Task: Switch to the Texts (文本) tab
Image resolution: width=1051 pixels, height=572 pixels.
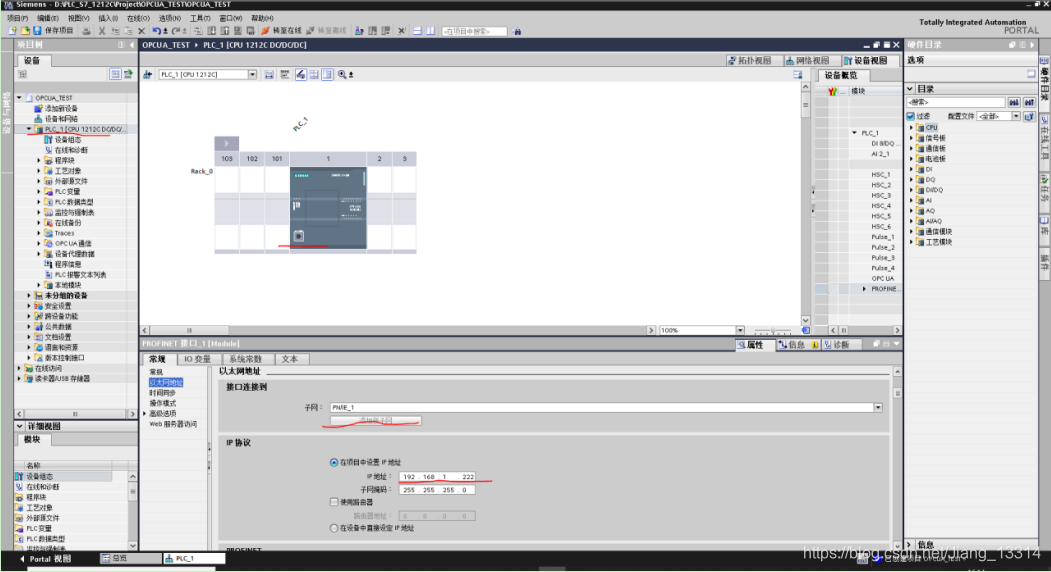Action: pos(290,359)
